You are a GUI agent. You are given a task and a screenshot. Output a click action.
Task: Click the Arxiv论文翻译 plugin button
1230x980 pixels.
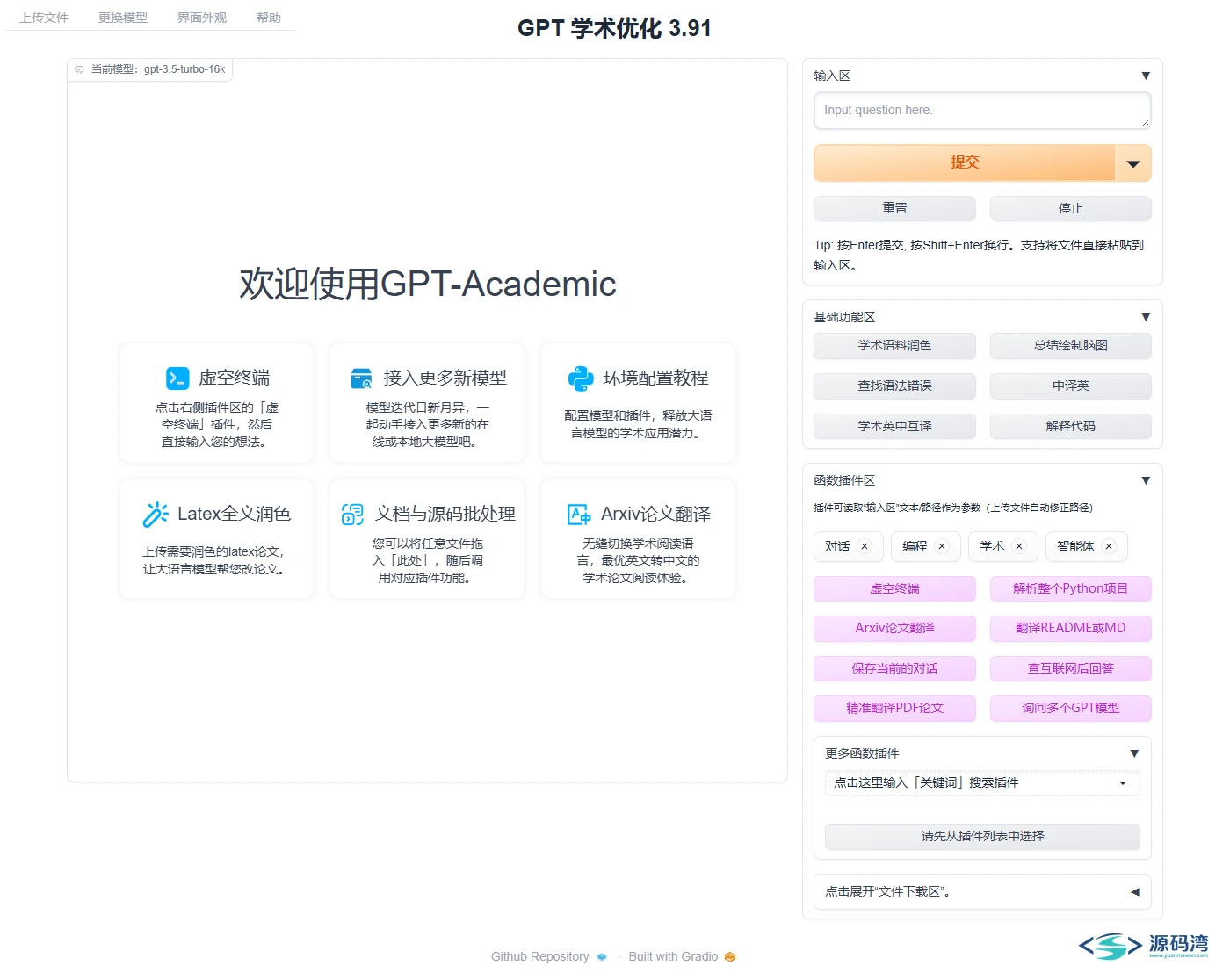(894, 629)
